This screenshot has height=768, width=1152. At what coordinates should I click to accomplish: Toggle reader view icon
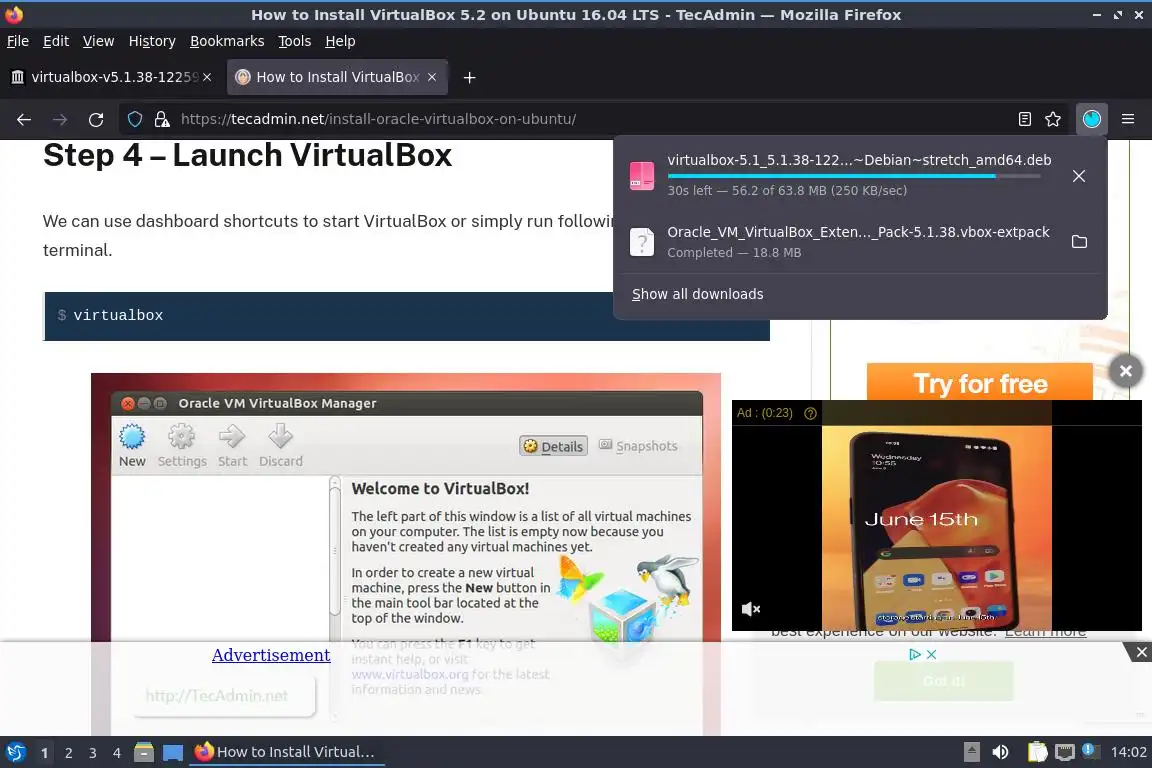(x=1024, y=119)
